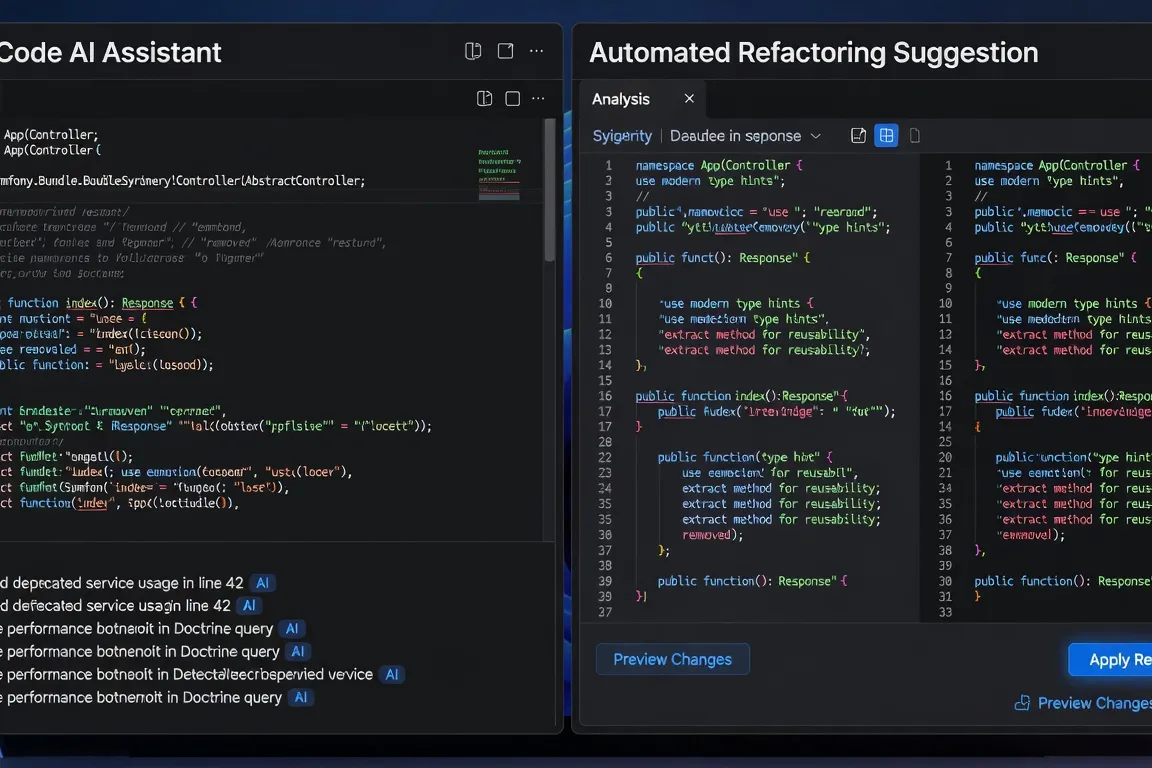Click split view icon in Code AI Assistant header
1152x768 pixels.
pos(473,51)
